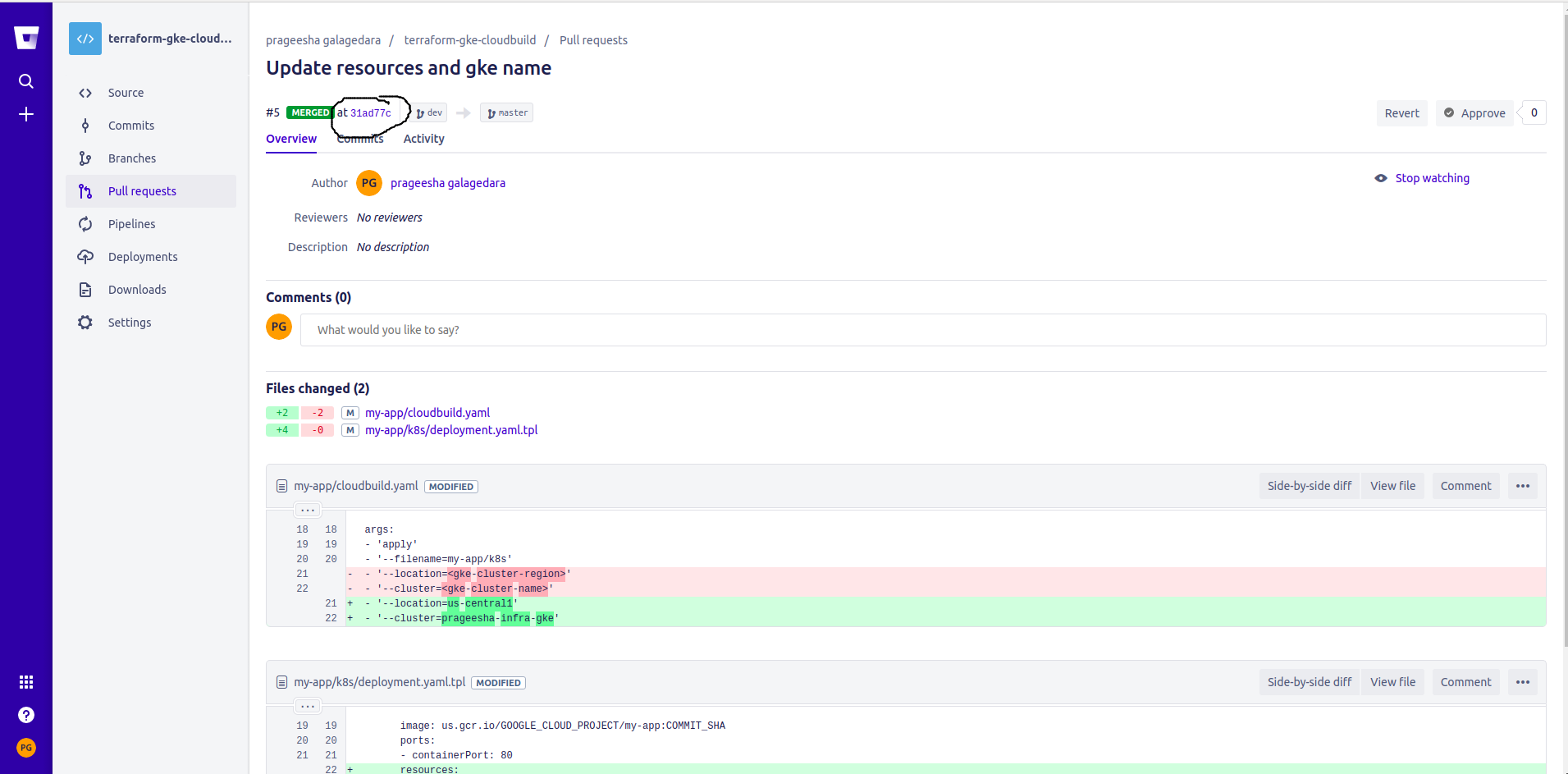Open more actions menu for cloudbuild.yaml diff
This screenshot has height=774, width=1568.
point(1522,486)
